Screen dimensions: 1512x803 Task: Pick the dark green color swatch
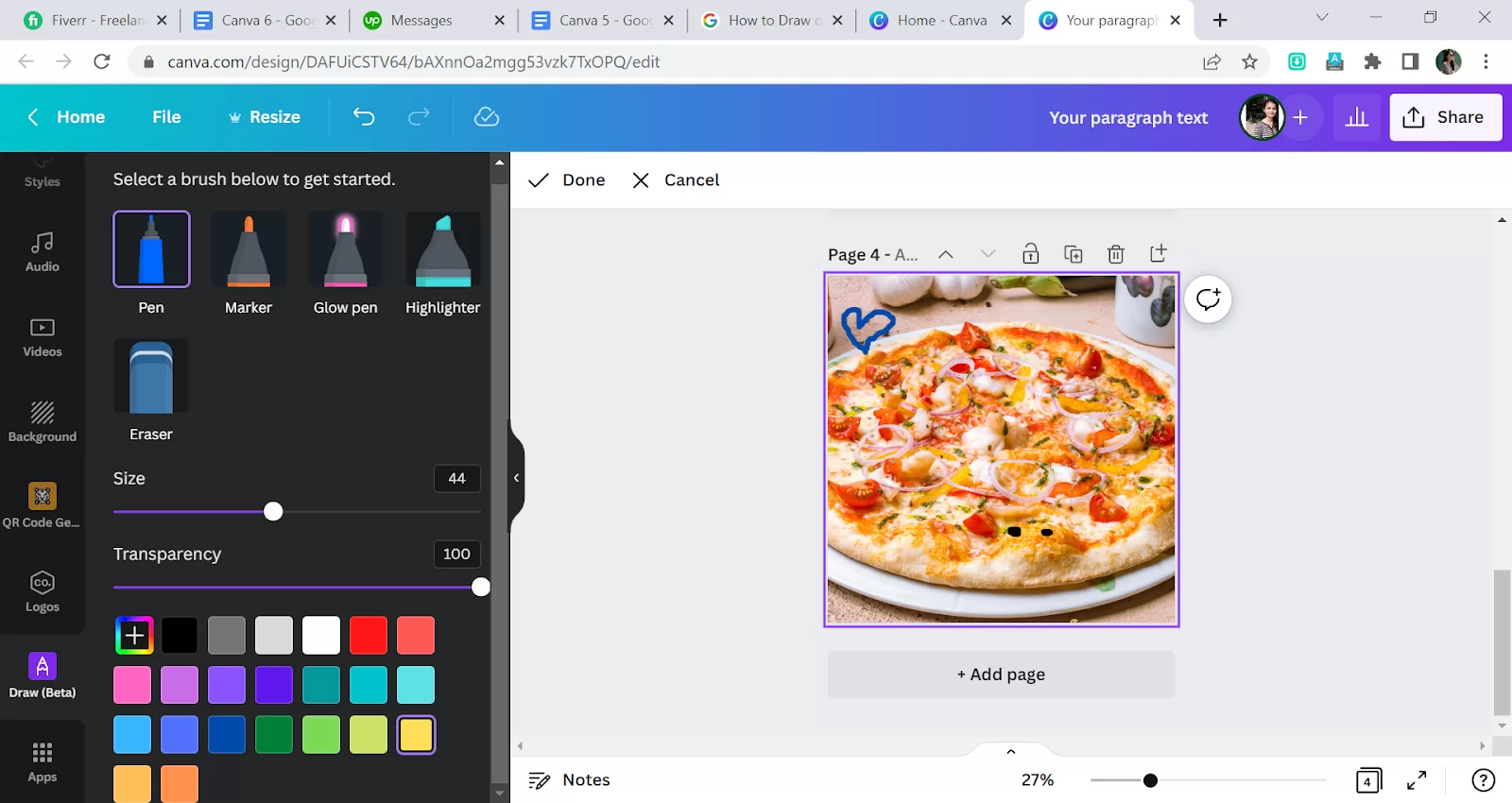click(x=274, y=735)
